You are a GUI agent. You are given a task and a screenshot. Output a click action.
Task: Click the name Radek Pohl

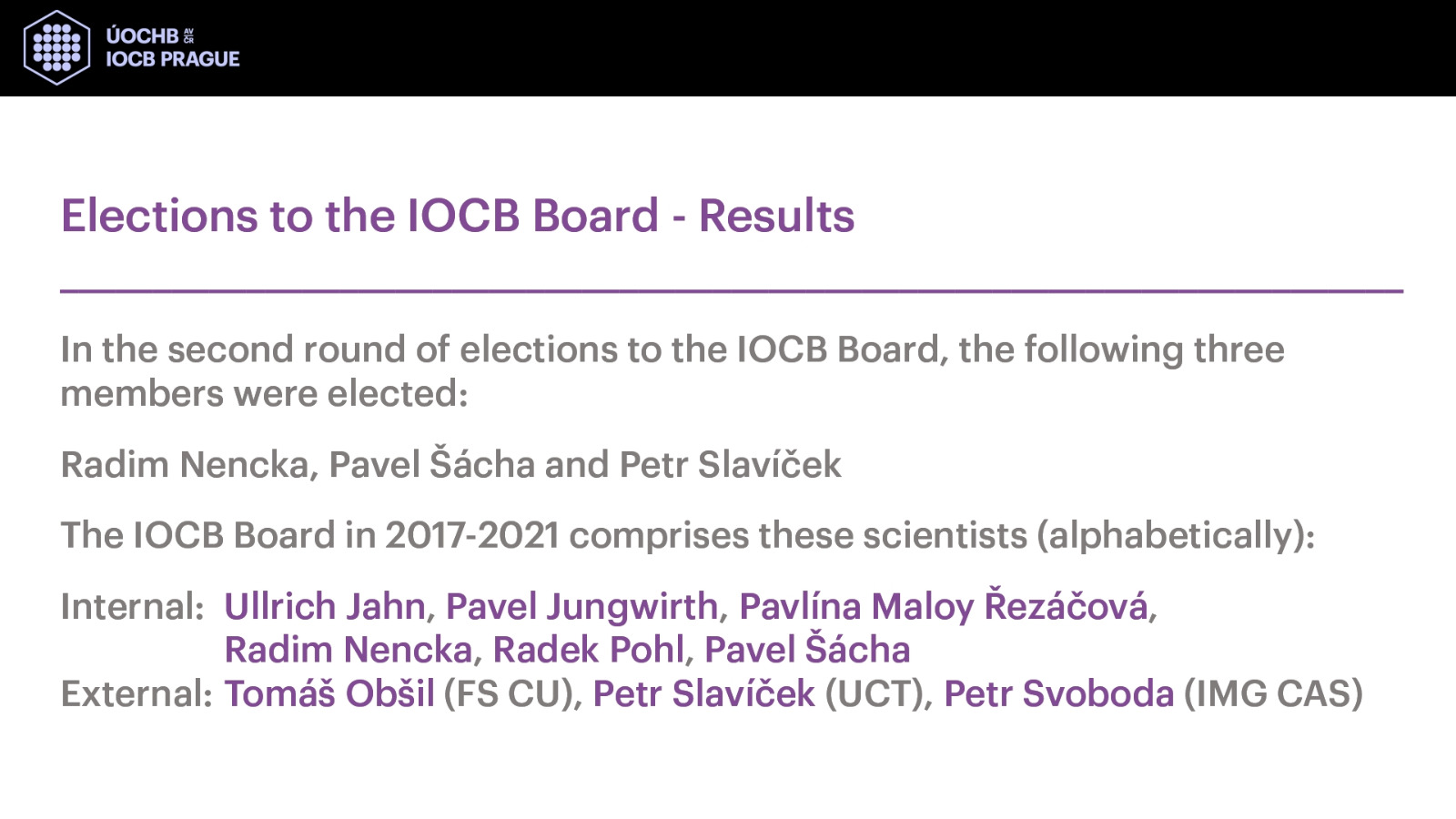coord(588,650)
